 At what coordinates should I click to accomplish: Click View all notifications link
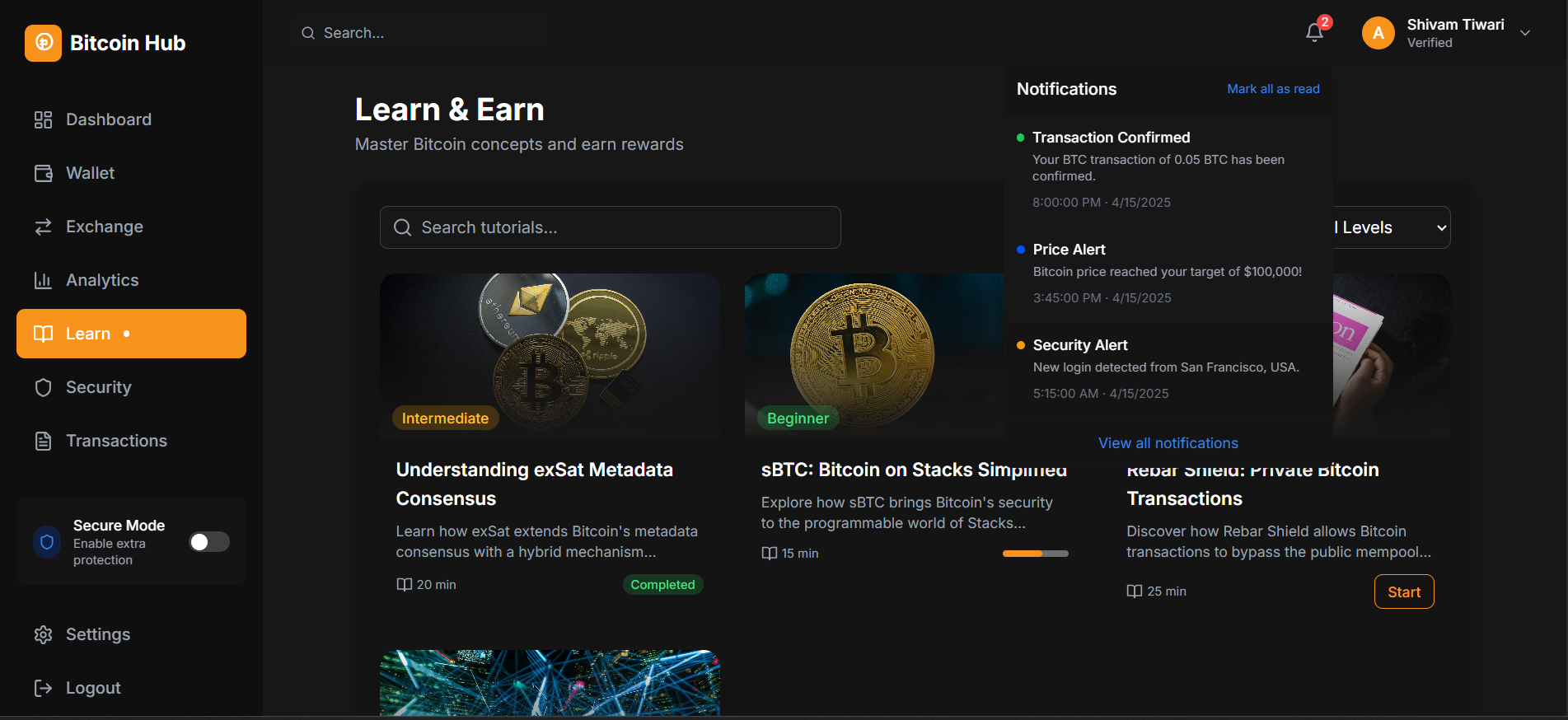[1168, 443]
